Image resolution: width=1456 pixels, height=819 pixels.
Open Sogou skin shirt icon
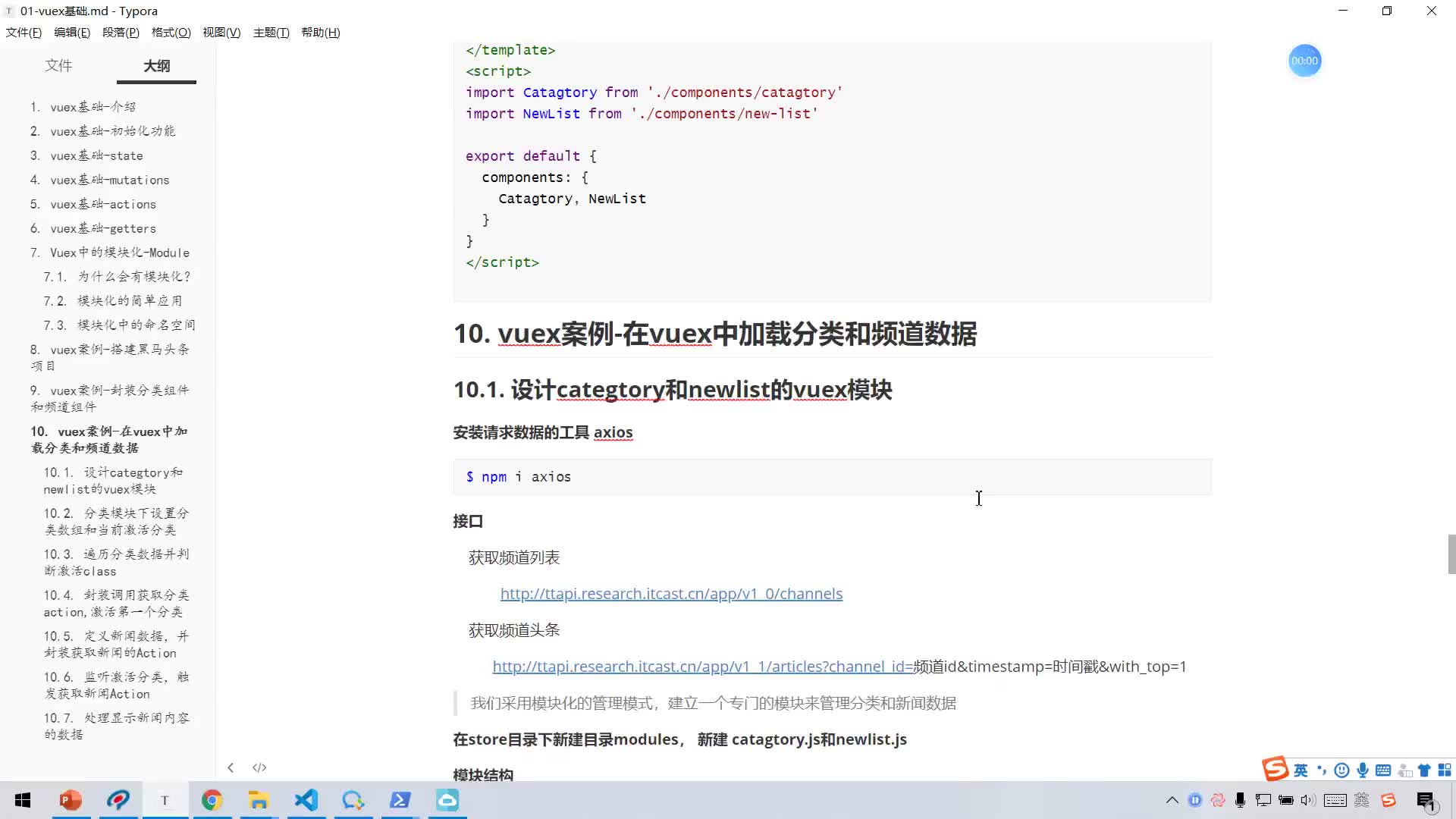[1424, 770]
